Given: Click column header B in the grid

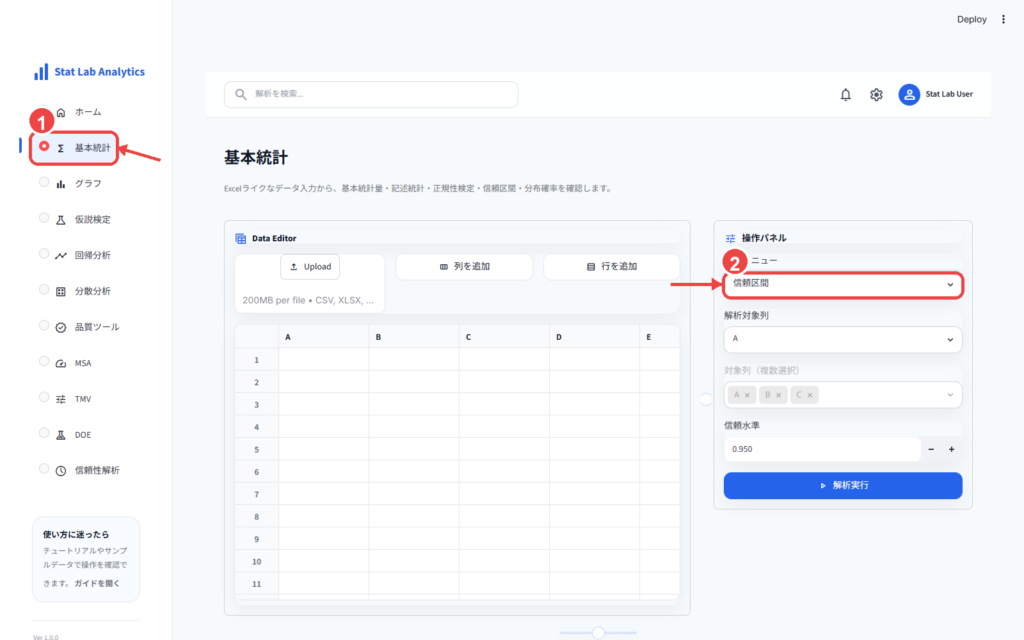Looking at the screenshot, I should (413, 338).
